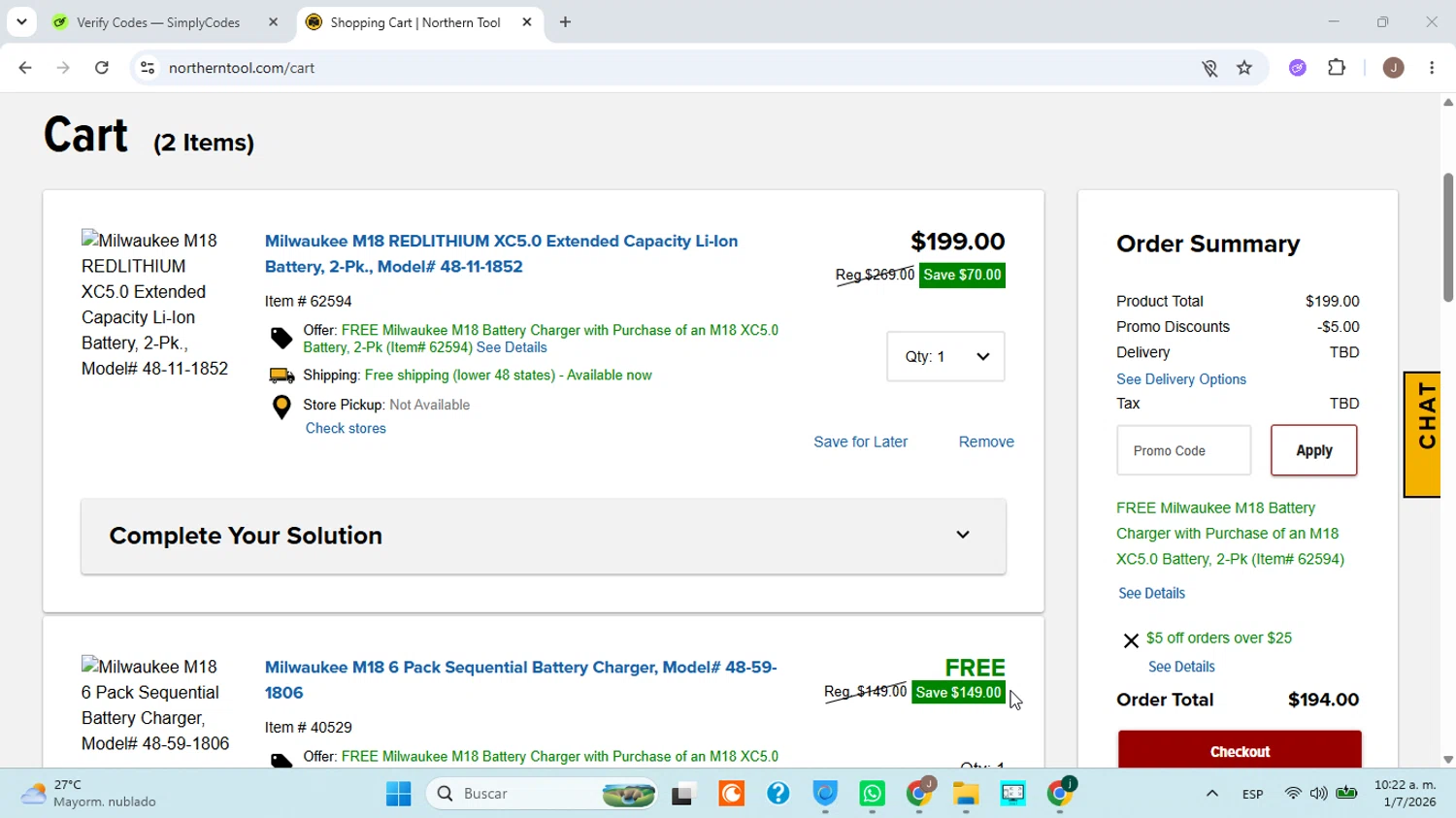Click the tracking protection eye icon
This screenshot has height=818, width=1456.
pyautogui.click(x=1209, y=68)
